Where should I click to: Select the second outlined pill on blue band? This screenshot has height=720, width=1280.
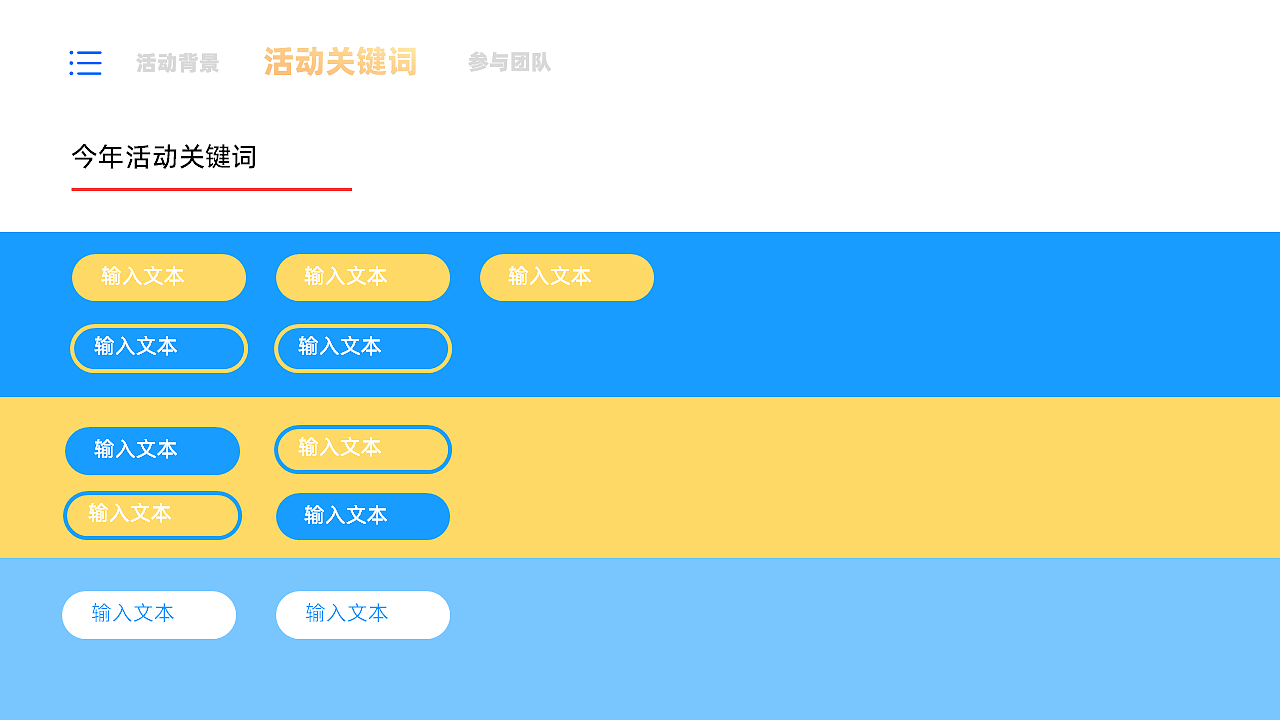362,348
